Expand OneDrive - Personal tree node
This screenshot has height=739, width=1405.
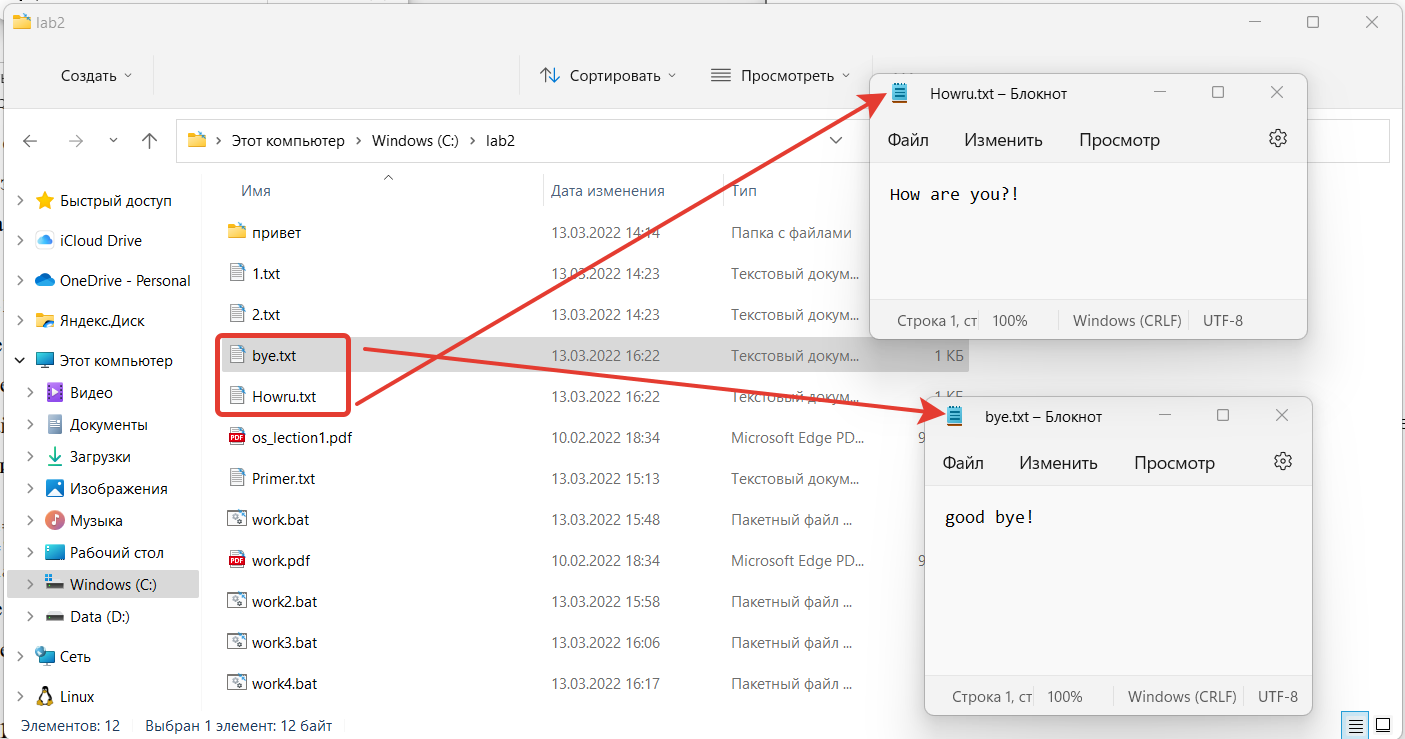coord(20,280)
